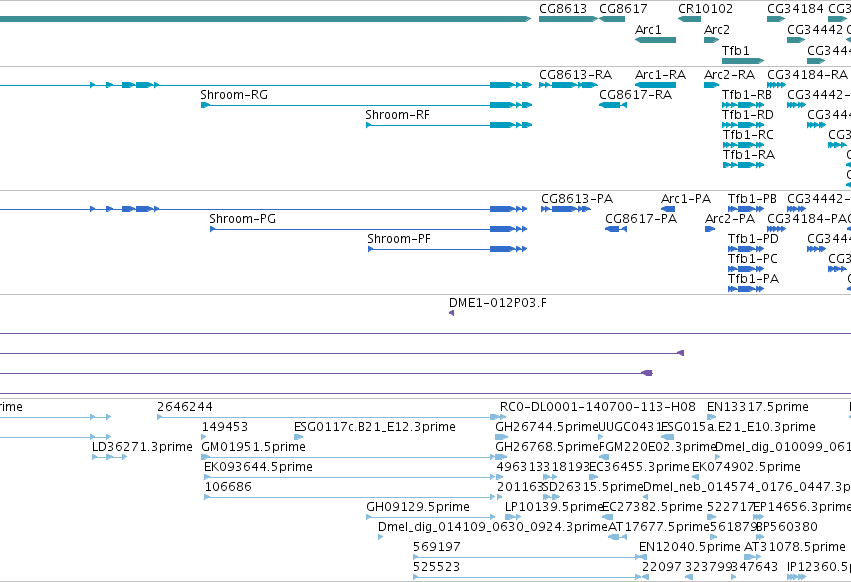Select the EK093644.5prime EST label
This screenshot has width=851, height=582.
click(258, 467)
